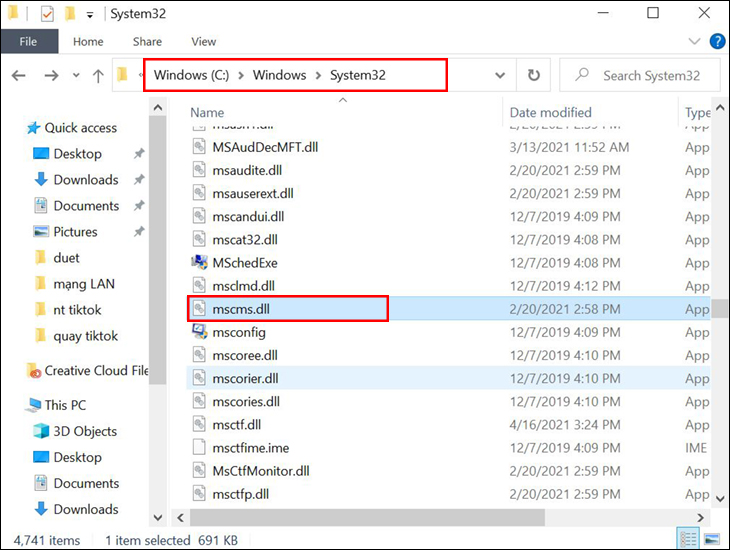This screenshot has width=730, height=550.
Task: Go back with the Back arrow
Action: [19, 75]
